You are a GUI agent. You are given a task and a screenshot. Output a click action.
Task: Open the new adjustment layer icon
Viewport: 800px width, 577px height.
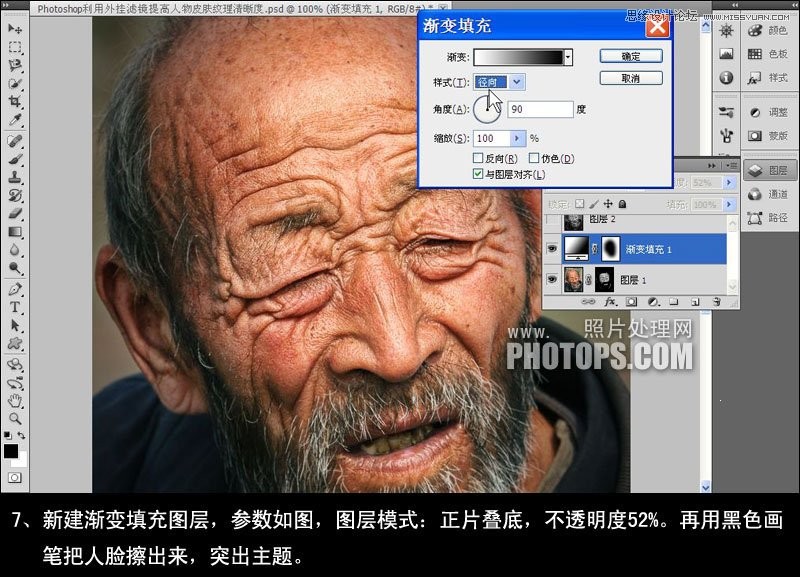click(652, 300)
